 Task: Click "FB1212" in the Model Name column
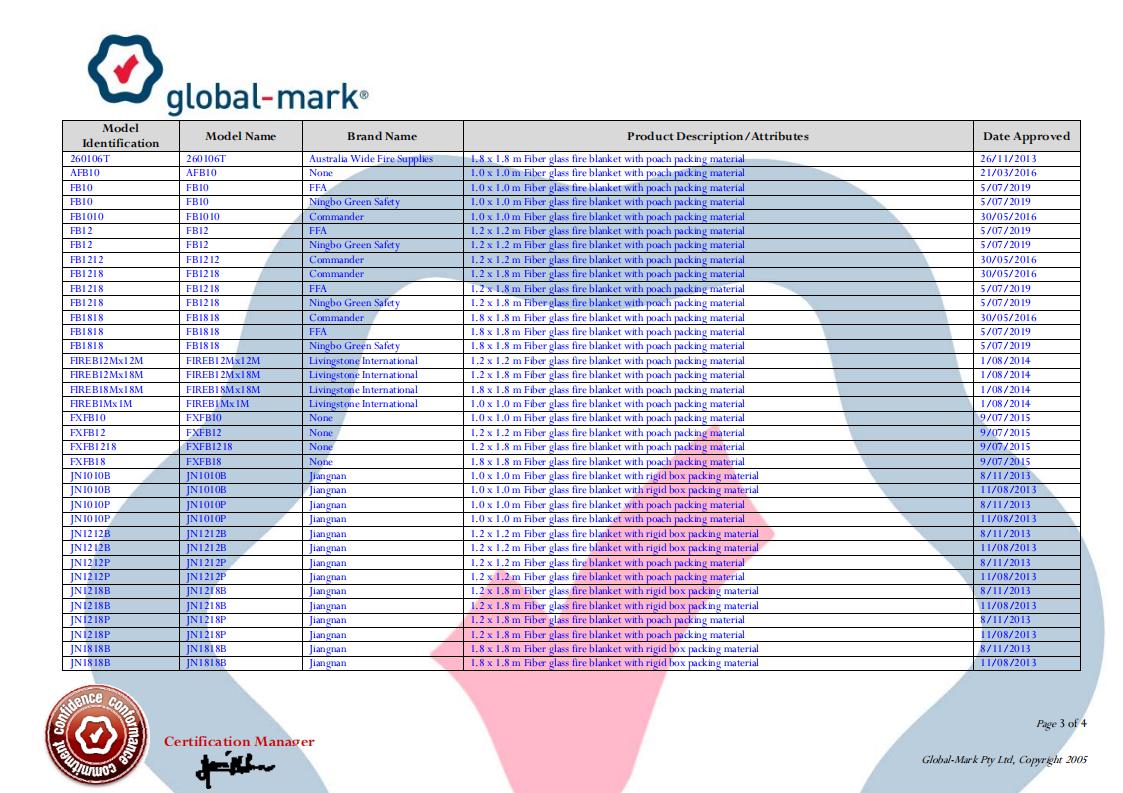pos(203,259)
